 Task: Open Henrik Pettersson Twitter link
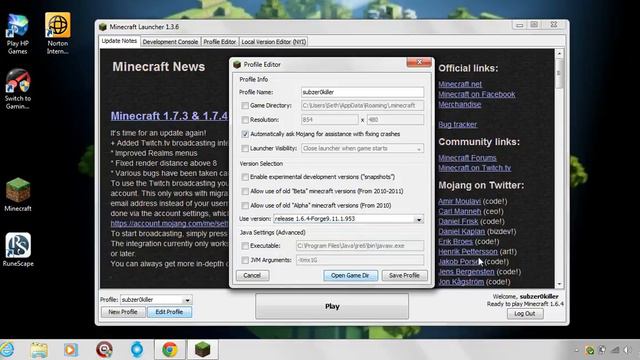coord(468,251)
